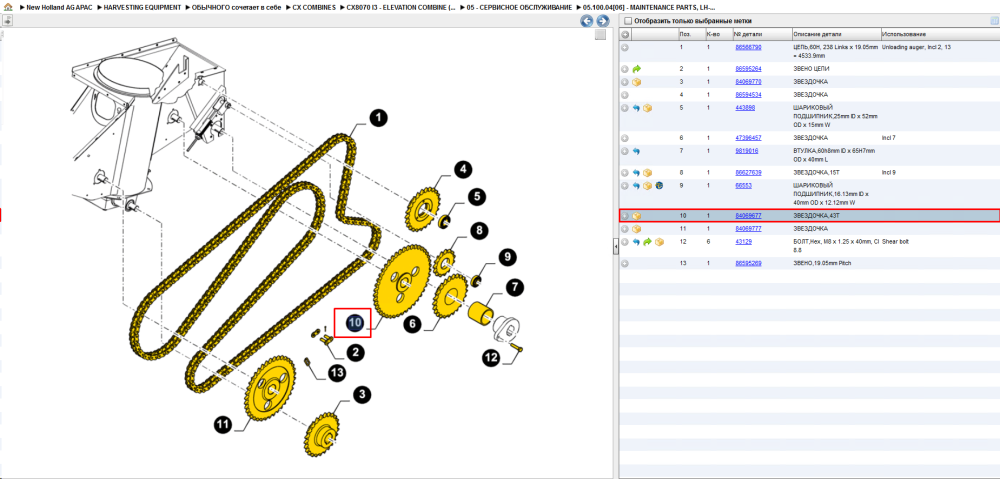
Task: Open '05 - СЕРВИСНОЕ ОБСЛУЖИВАНИЕ' breadcrumb
Action: 518,7
